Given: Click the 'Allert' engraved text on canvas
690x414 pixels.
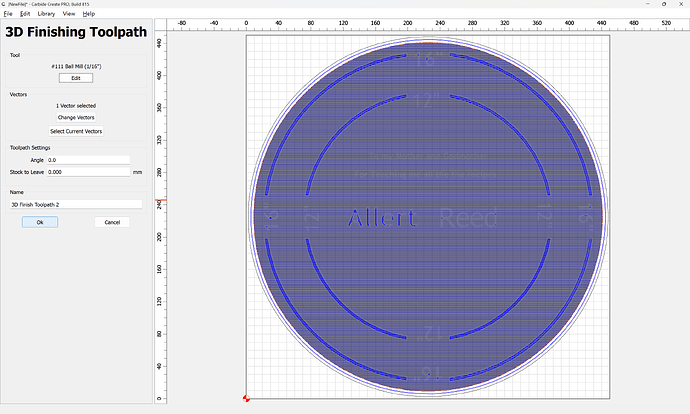Looking at the screenshot, I should point(381,218).
